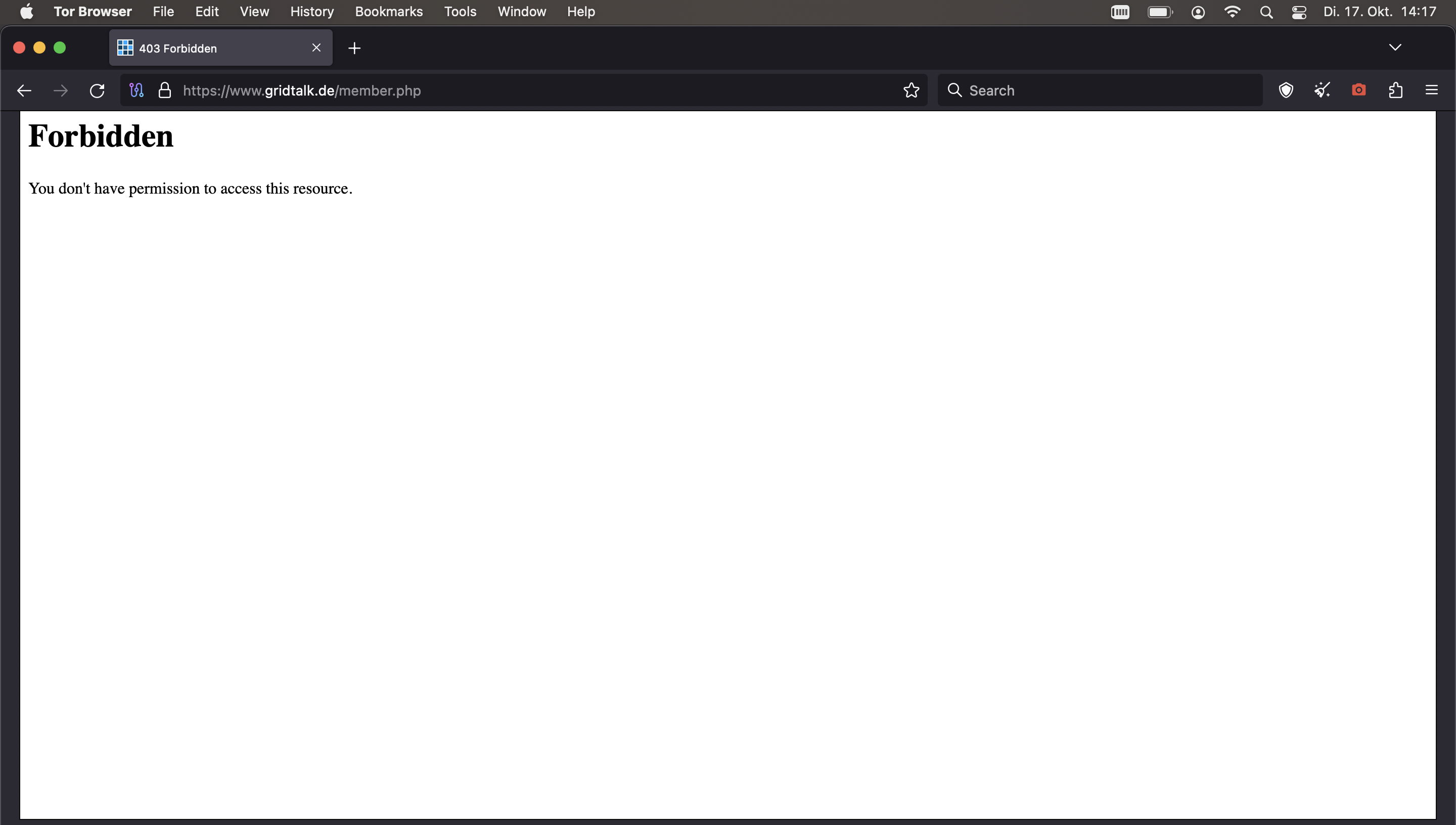This screenshot has width=1456, height=825.
Task: Bookmark this page with the star icon
Action: click(x=911, y=90)
